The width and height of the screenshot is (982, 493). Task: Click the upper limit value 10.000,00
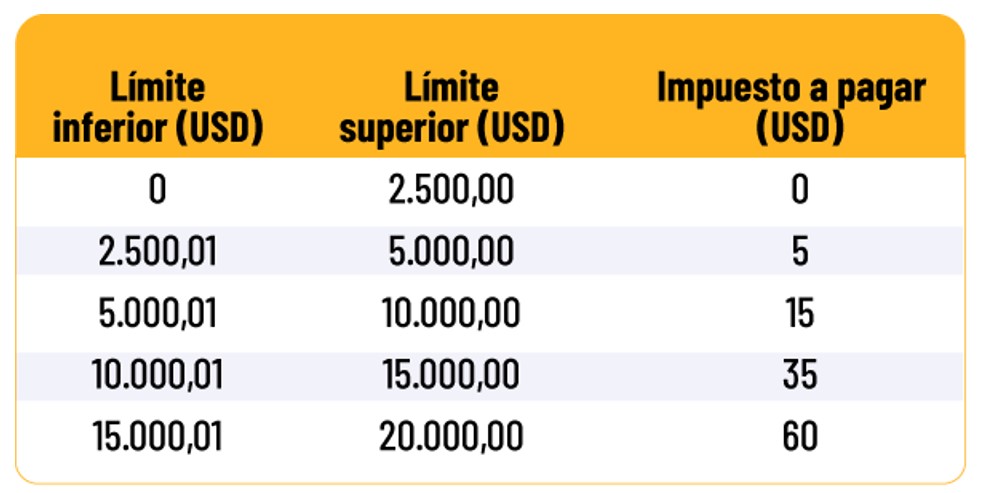click(452, 314)
